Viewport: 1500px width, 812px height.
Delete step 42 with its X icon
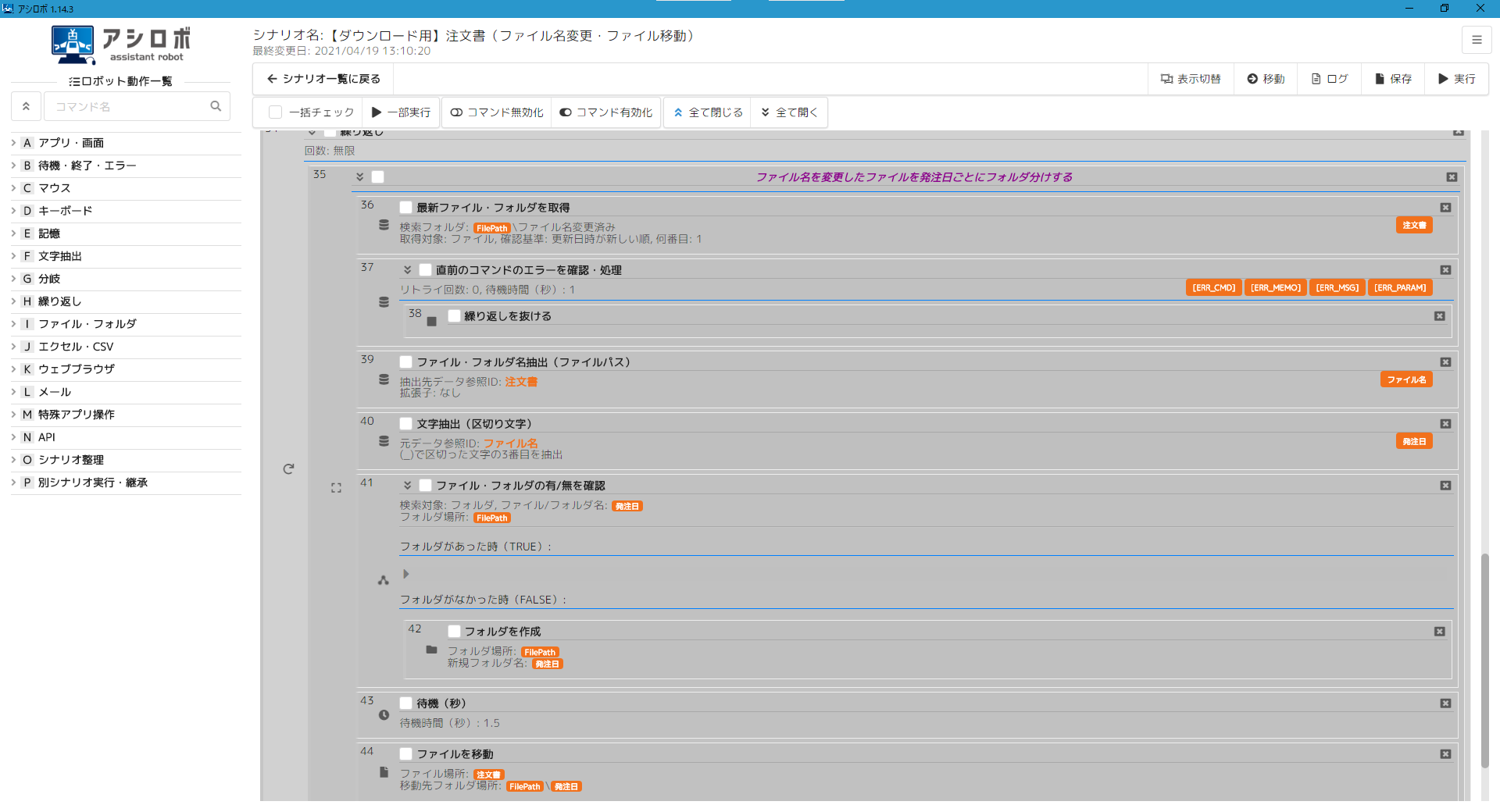tap(1439, 632)
